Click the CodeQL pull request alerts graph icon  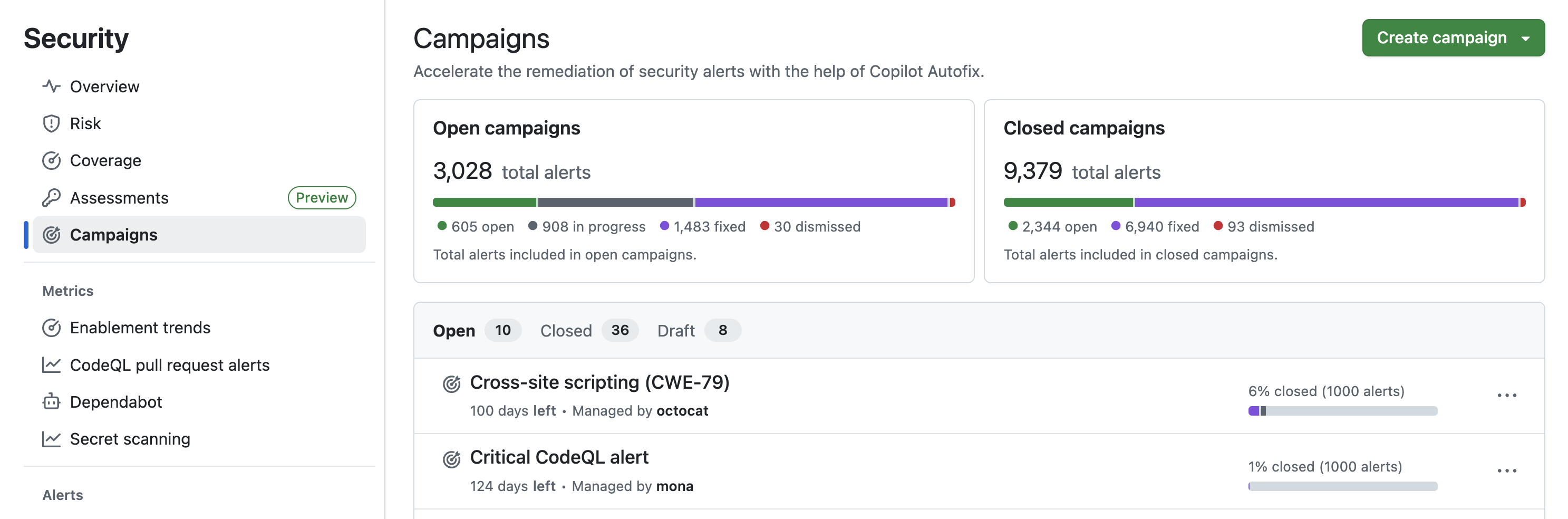[51, 365]
